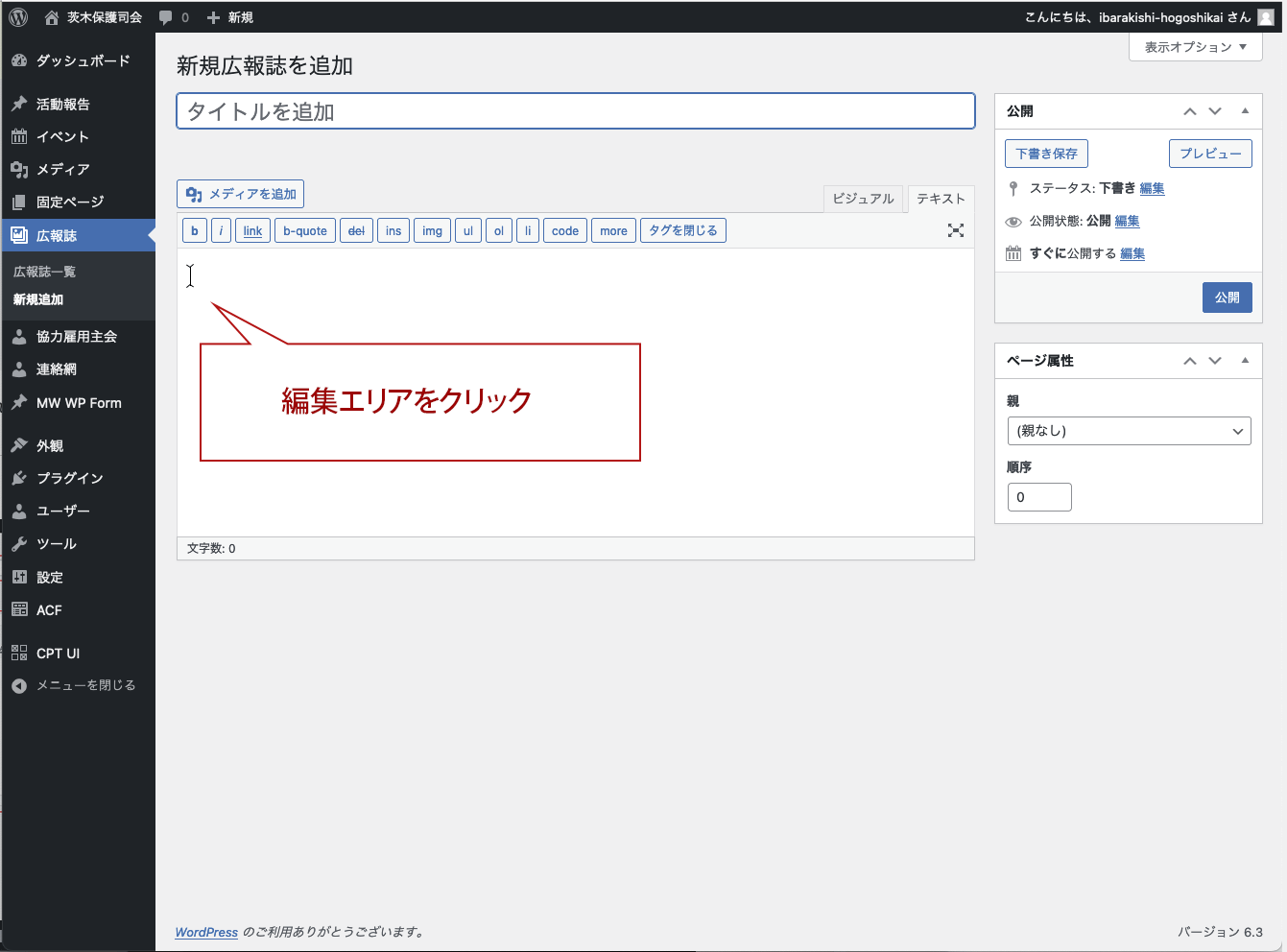
Task: Click the WordPress logo in admin bar
Action: coord(18,17)
